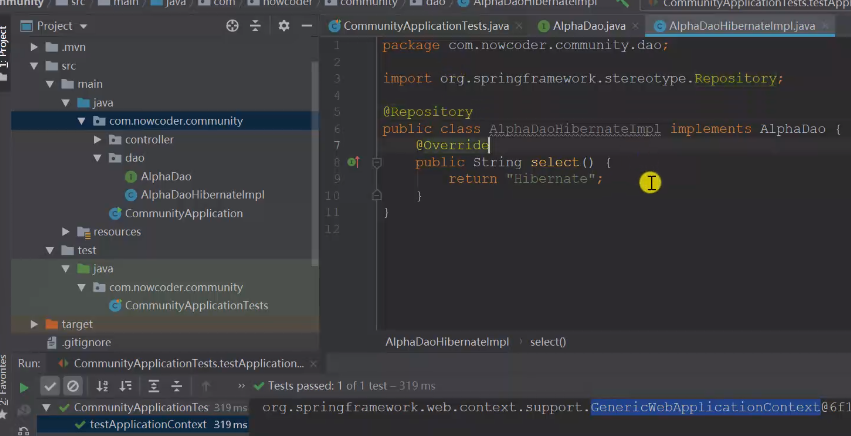Collapse main com.nowcoder.community package
This screenshot has width=851, height=436.
point(81,121)
